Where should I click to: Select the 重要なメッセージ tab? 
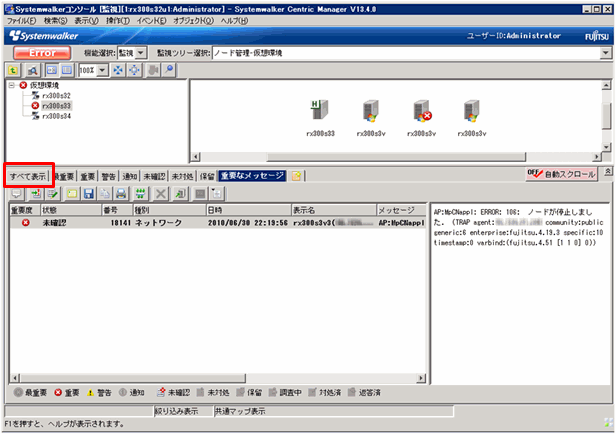[252, 175]
